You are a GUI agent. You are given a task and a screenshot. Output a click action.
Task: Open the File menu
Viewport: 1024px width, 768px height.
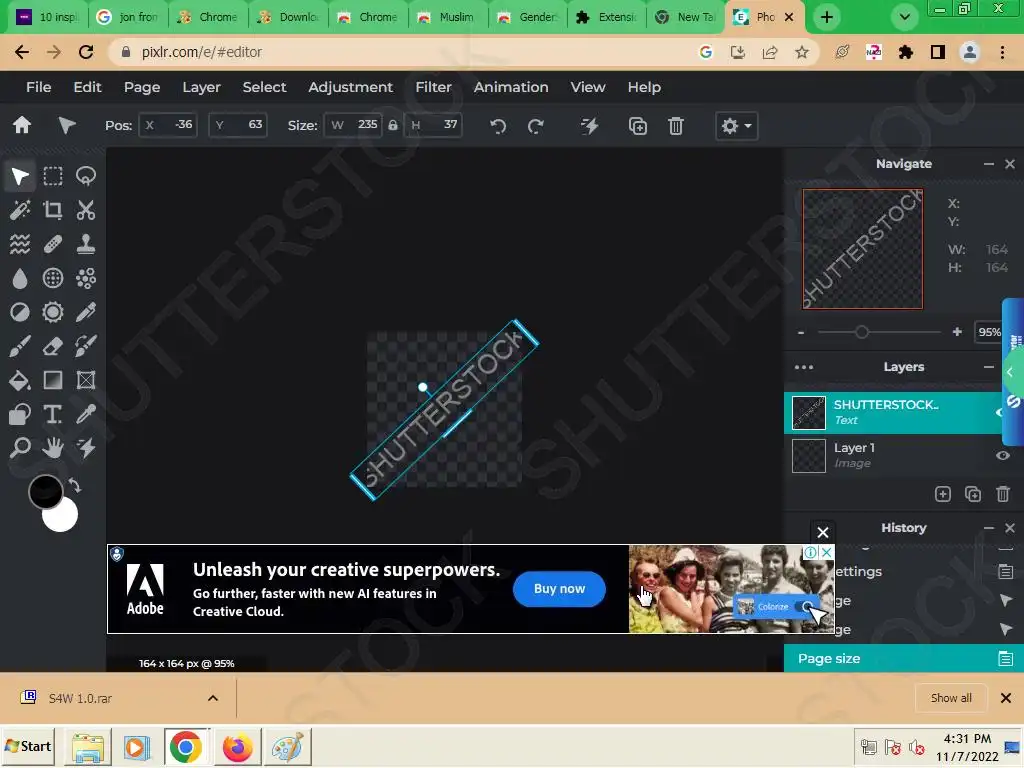click(39, 87)
